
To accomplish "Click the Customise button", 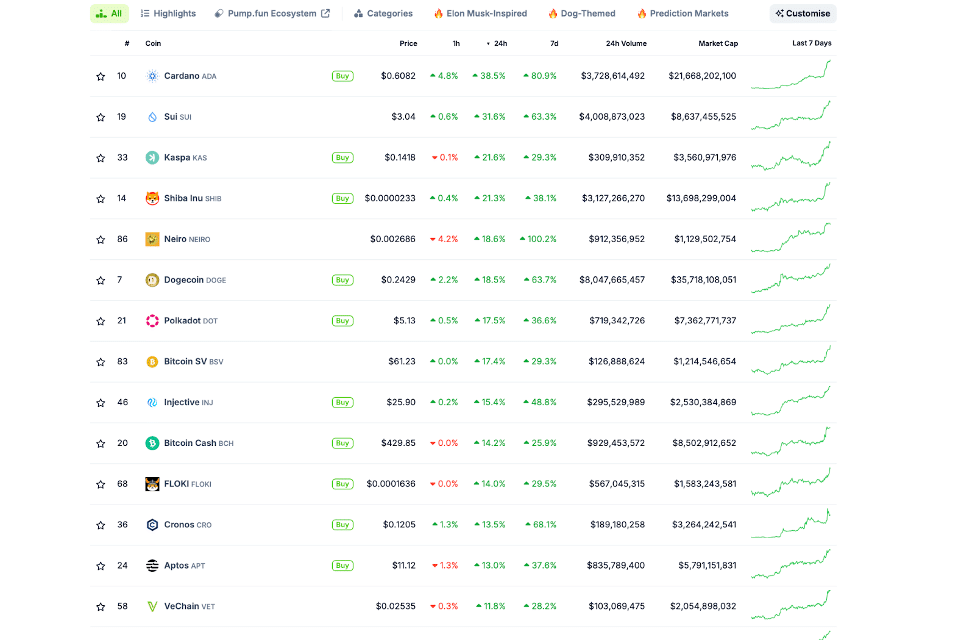I will click(803, 14).
